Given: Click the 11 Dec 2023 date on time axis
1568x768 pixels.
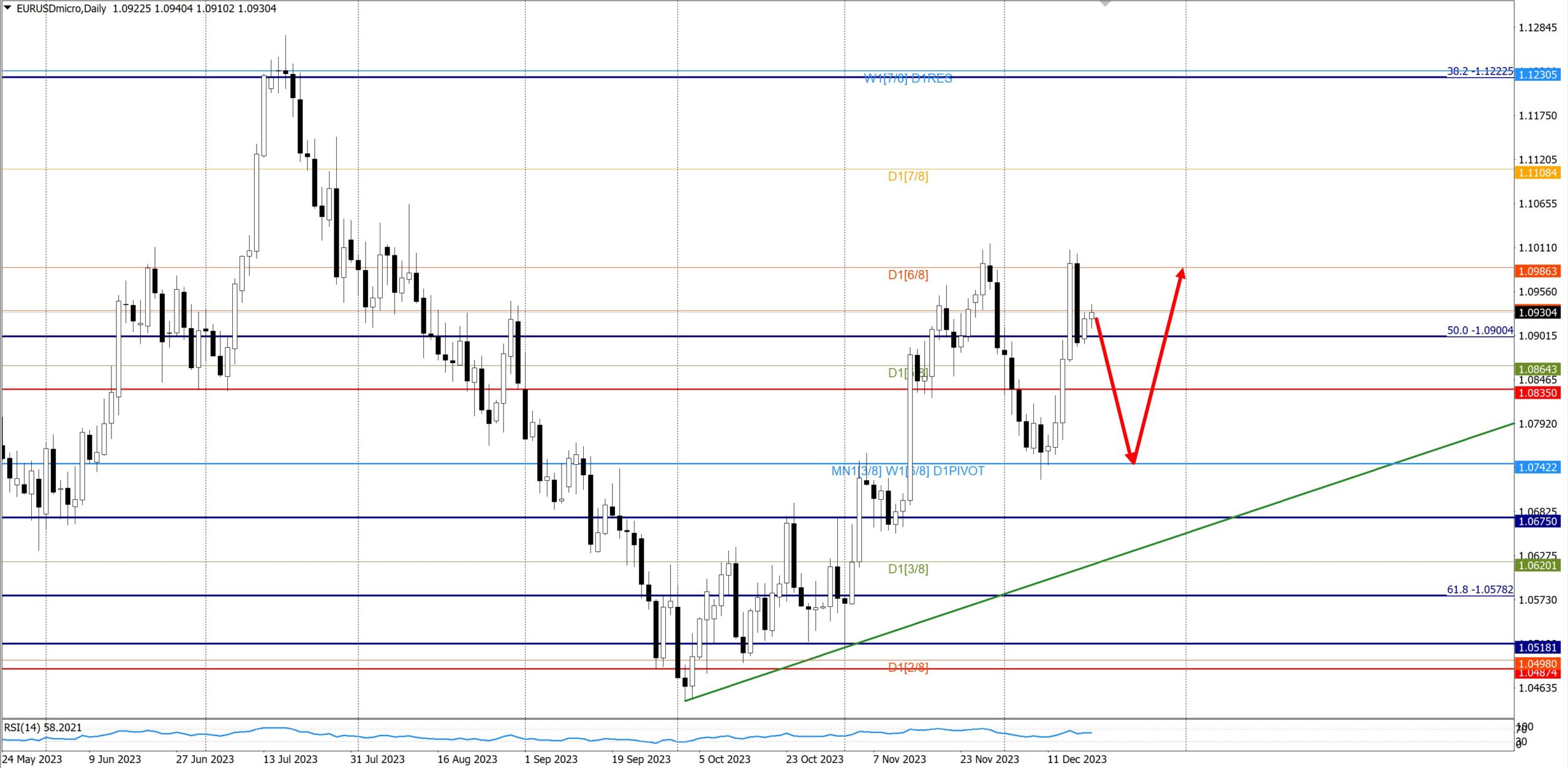Looking at the screenshot, I should tap(1077, 759).
